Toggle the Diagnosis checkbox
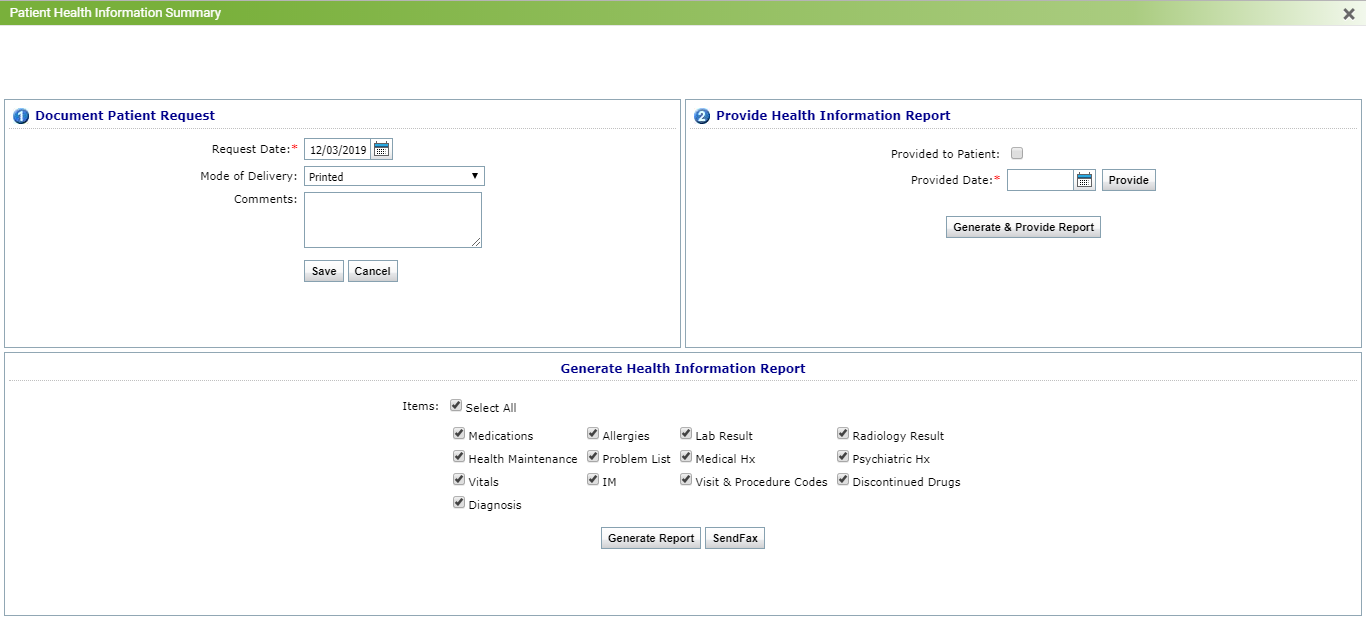 459,503
